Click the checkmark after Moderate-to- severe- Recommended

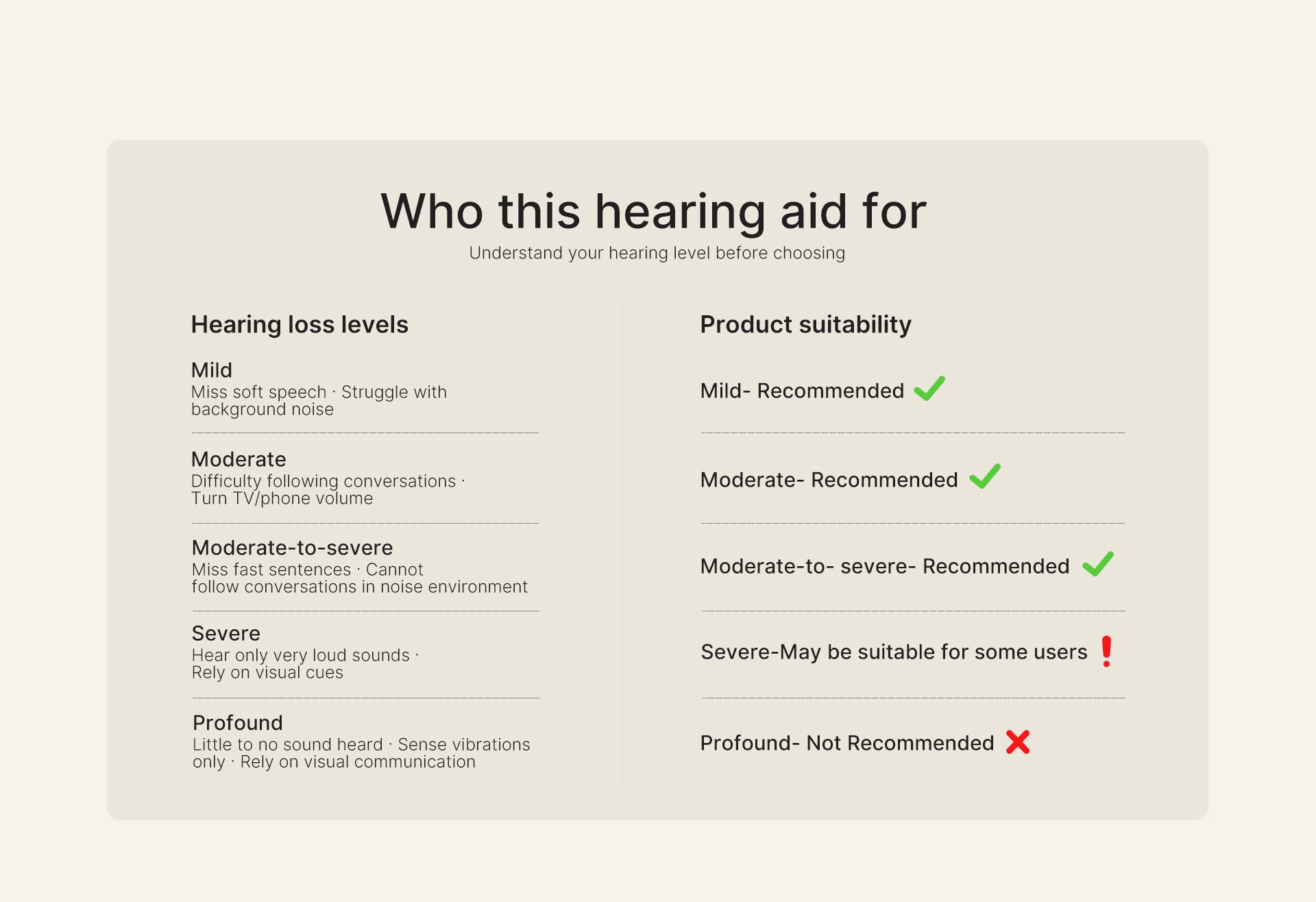coord(1098,564)
